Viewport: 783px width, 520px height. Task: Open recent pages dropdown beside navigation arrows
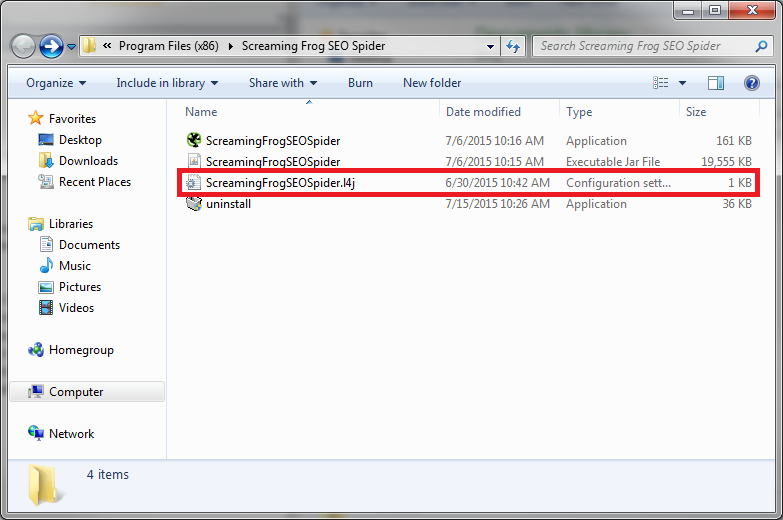[x=71, y=47]
